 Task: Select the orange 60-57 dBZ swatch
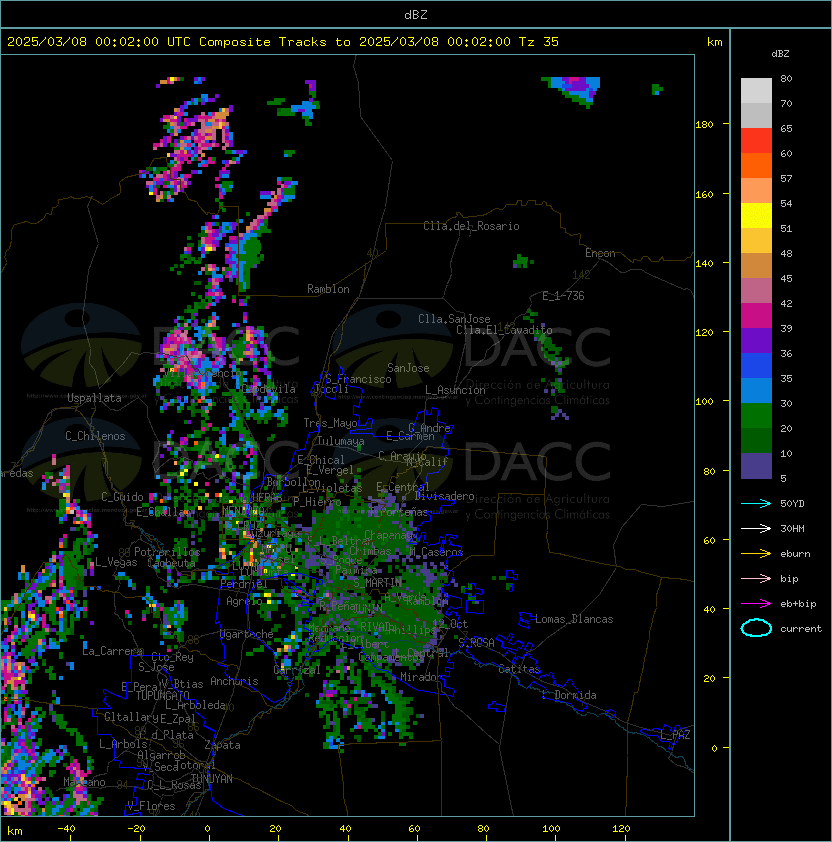[x=756, y=165]
